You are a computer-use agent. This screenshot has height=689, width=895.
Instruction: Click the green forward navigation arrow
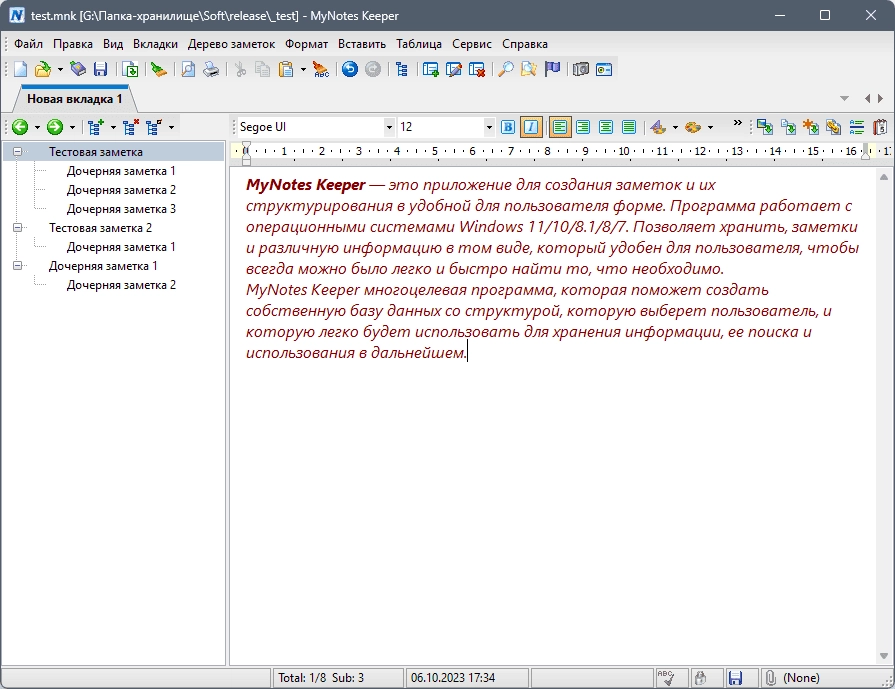(x=55, y=127)
